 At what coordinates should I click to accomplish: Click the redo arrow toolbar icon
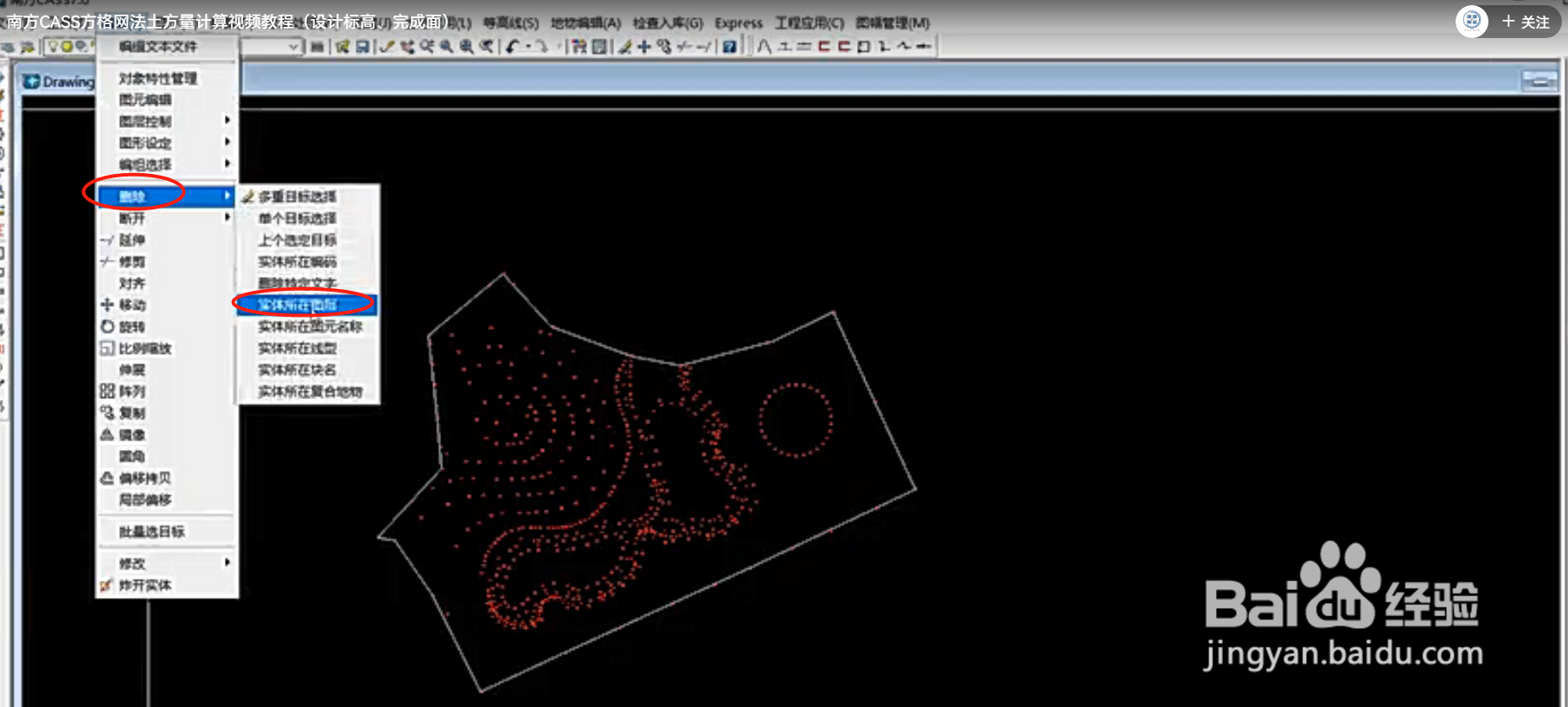[x=541, y=47]
